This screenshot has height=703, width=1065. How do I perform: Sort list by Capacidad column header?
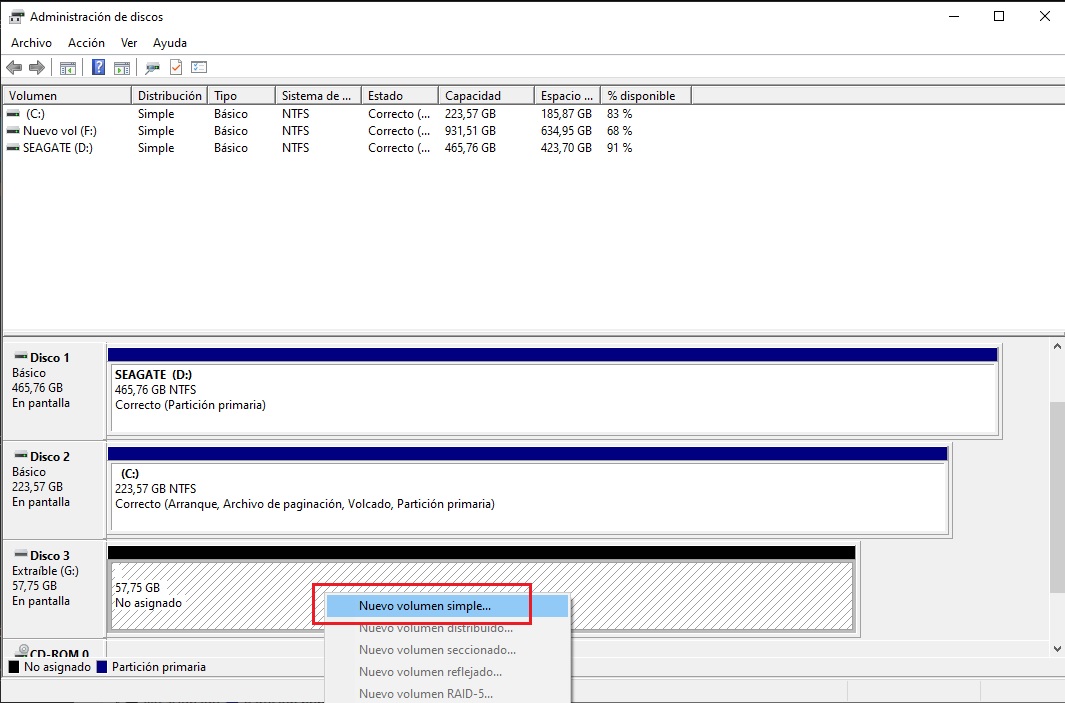(473, 96)
